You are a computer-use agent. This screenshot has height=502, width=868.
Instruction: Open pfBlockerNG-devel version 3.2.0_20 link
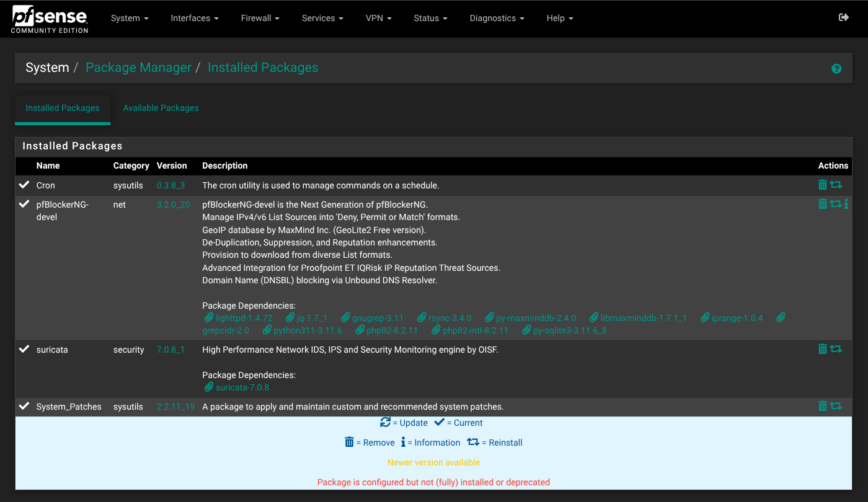[173, 205]
